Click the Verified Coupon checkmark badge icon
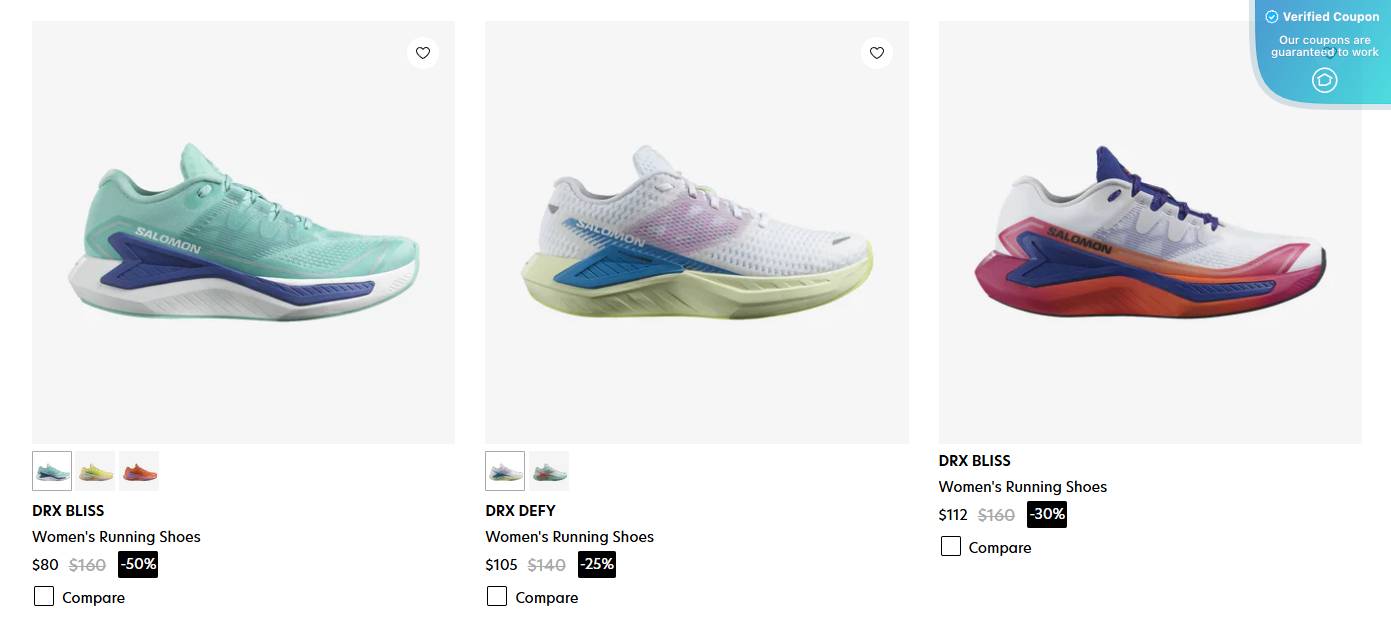 point(1272,17)
